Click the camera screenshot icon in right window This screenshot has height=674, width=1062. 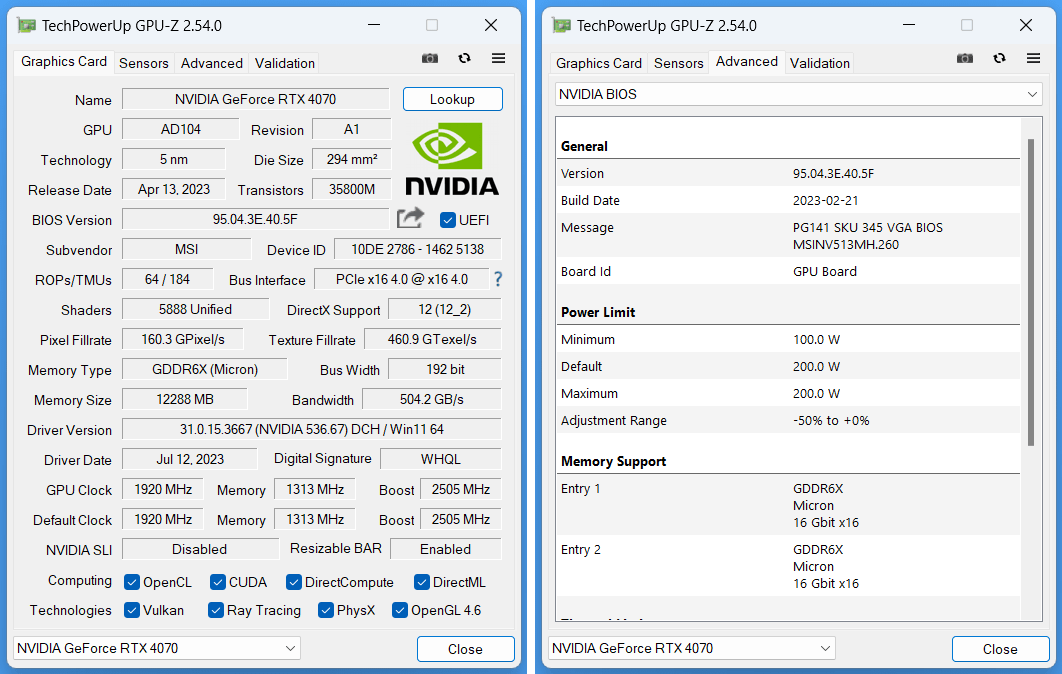click(x=965, y=59)
